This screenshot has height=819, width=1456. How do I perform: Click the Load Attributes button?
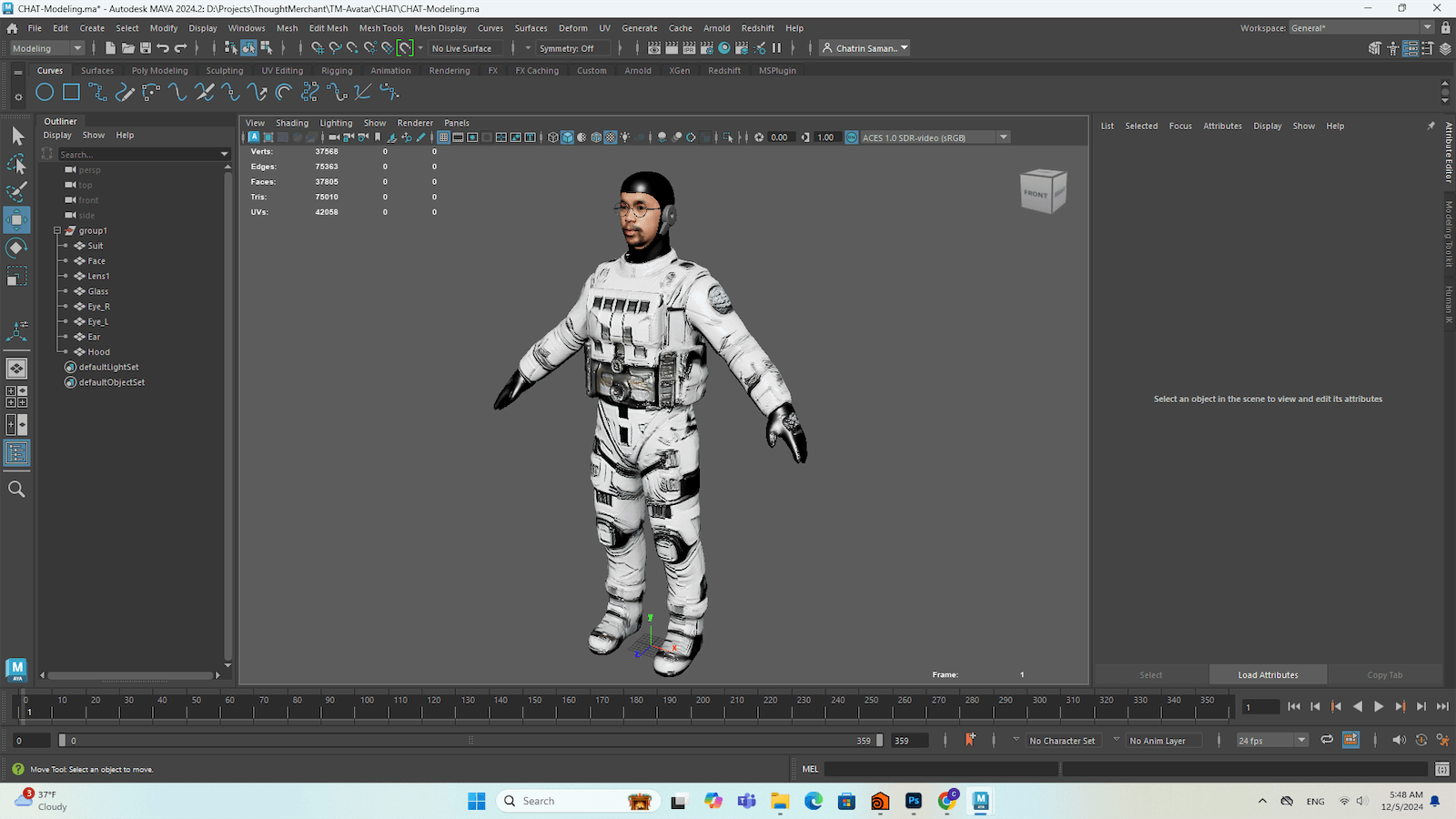[1268, 675]
